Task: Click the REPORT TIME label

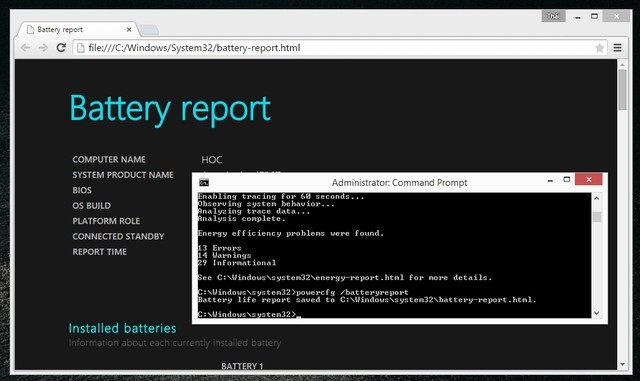Action: 100,252
